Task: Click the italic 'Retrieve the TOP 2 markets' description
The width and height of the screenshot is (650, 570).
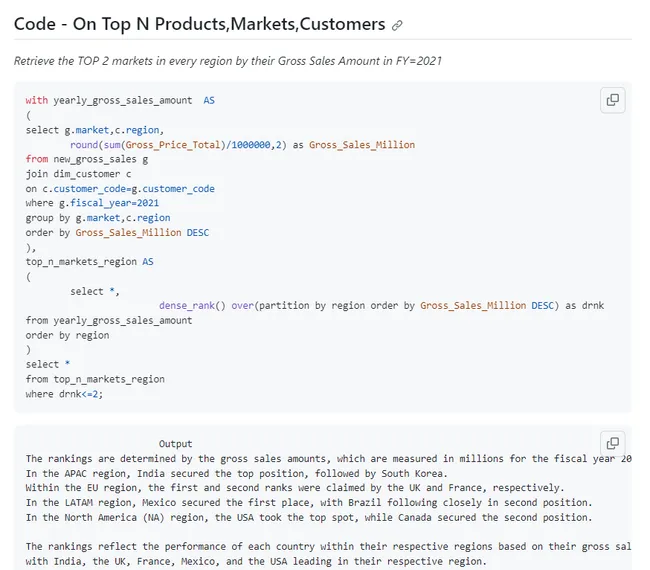Action: coord(228,61)
